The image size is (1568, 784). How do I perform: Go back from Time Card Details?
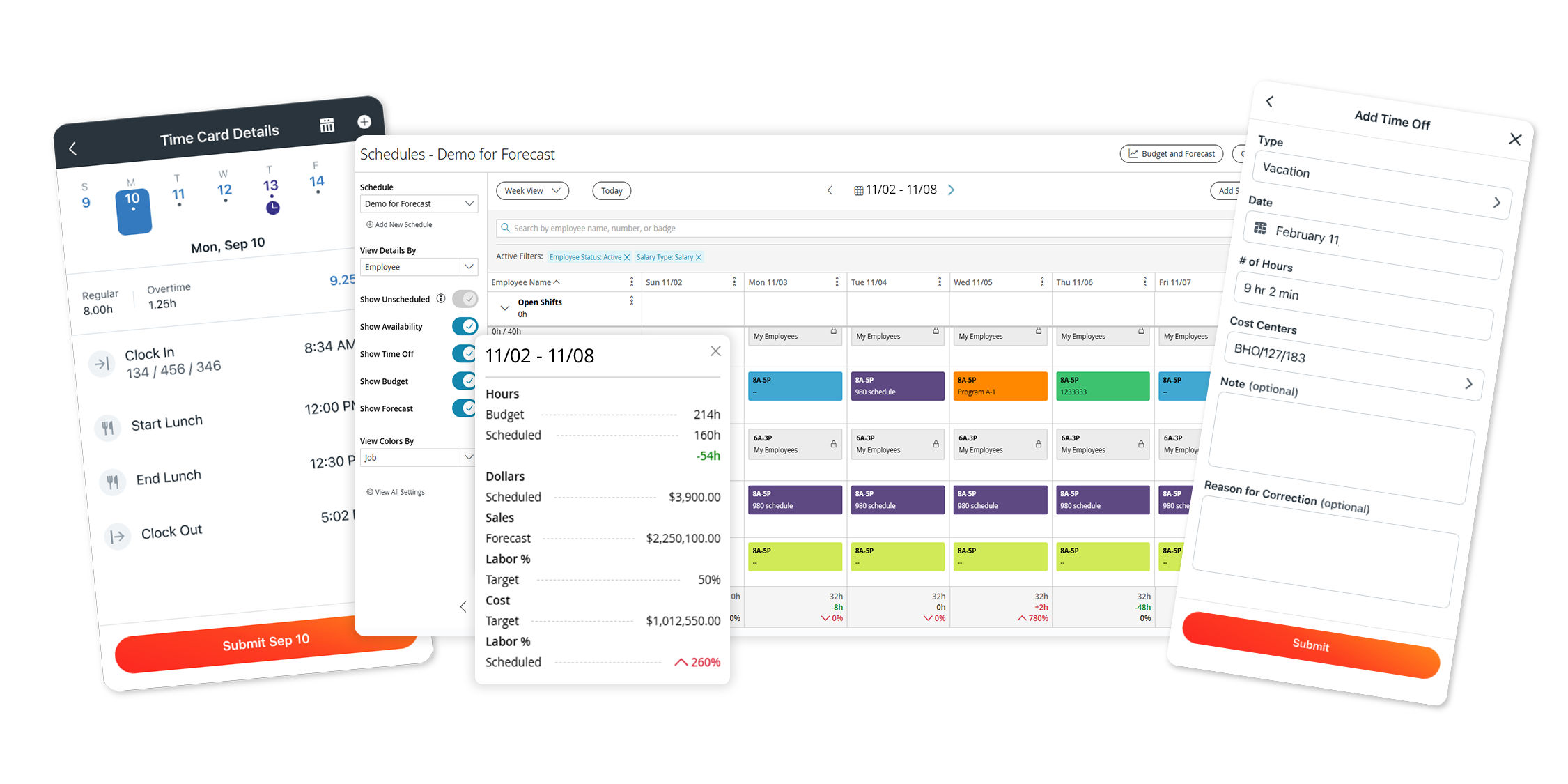73,148
